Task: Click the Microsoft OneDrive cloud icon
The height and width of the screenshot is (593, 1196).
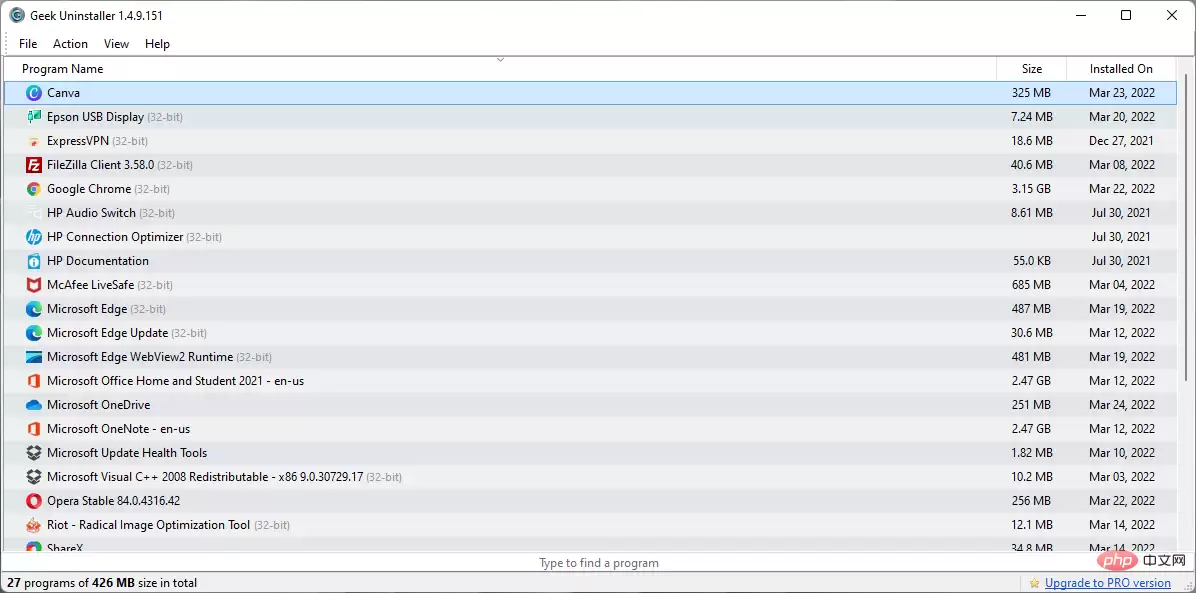Action: point(34,404)
